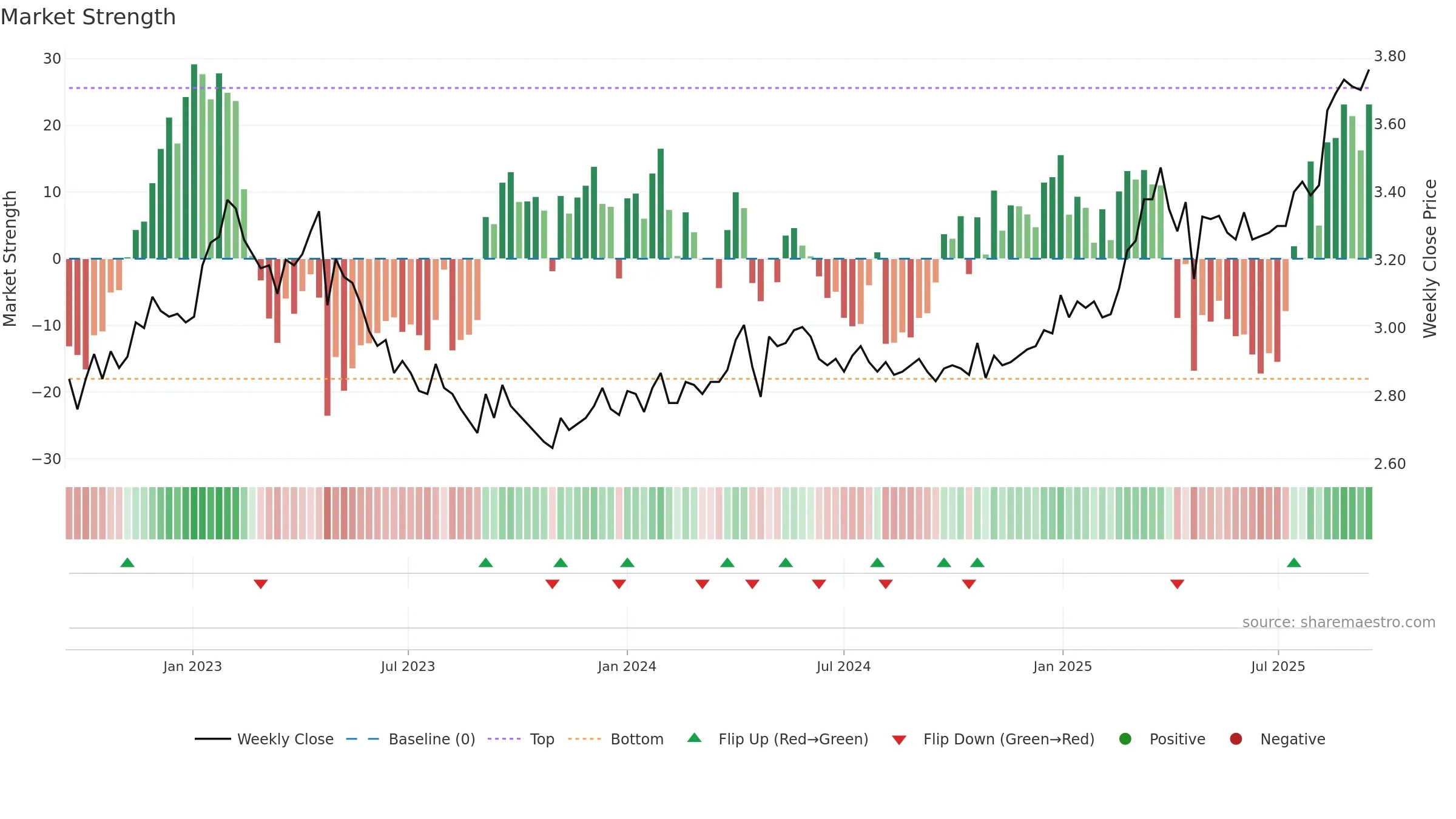Click the Jul 2024 date label
This screenshot has width=1456, height=819.
pyautogui.click(x=843, y=666)
